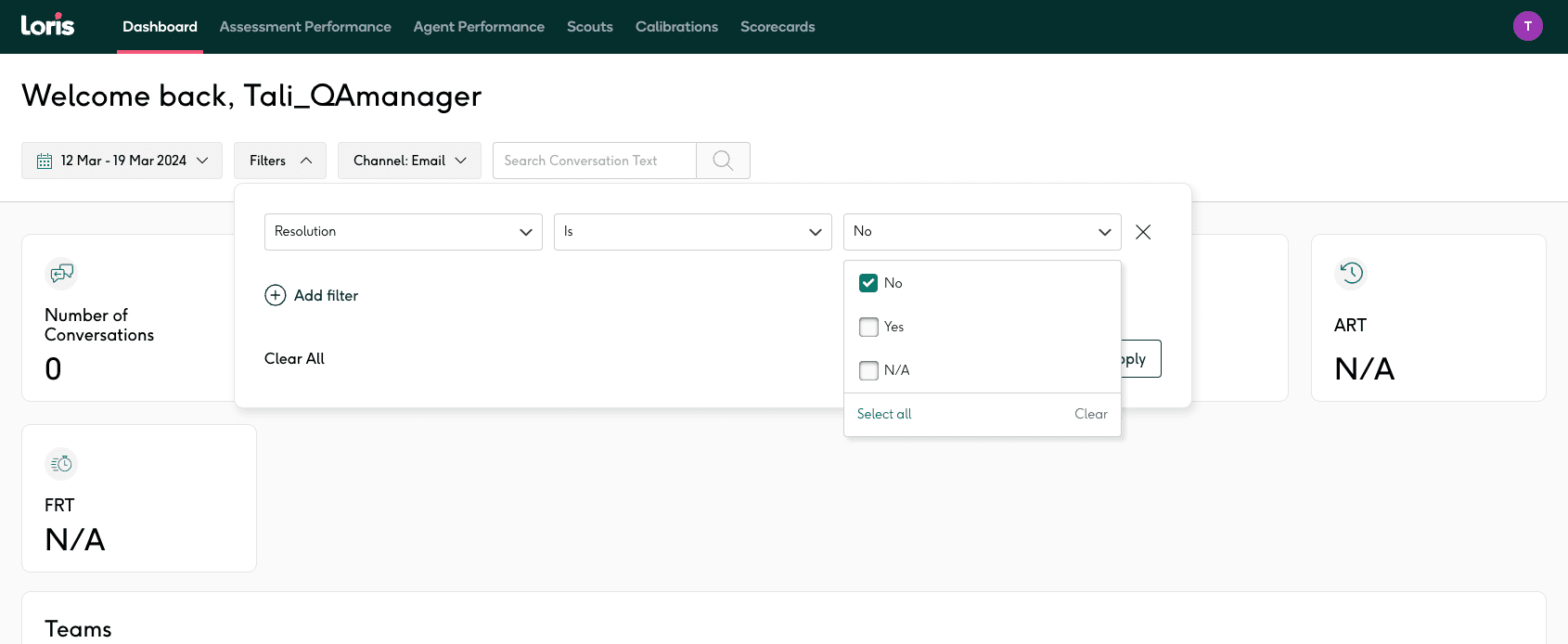The height and width of the screenshot is (644, 1568).
Task: Enable the N/A checkbox
Action: (868, 370)
